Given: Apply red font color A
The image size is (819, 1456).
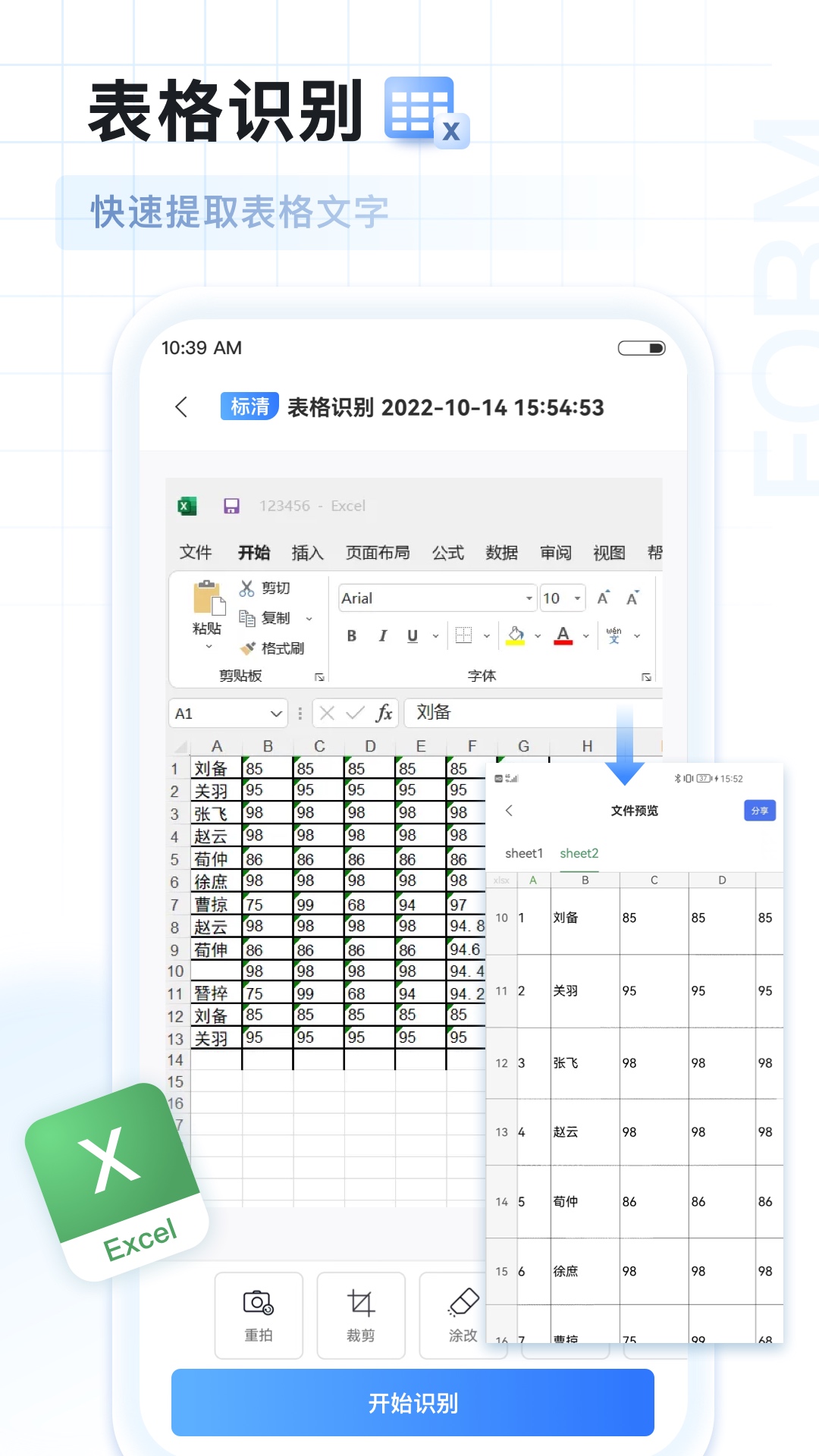Looking at the screenshot, I should click(563, 635).
